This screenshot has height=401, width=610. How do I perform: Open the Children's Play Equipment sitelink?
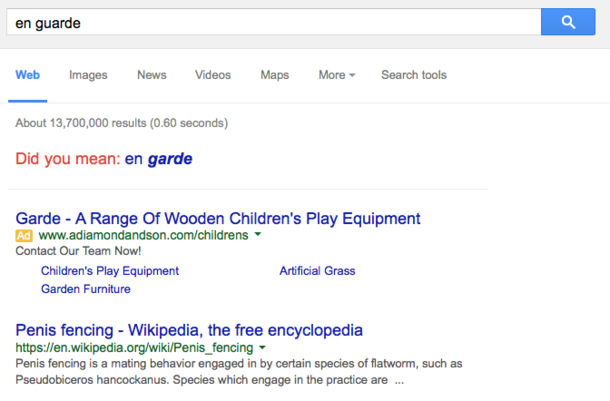110,271
